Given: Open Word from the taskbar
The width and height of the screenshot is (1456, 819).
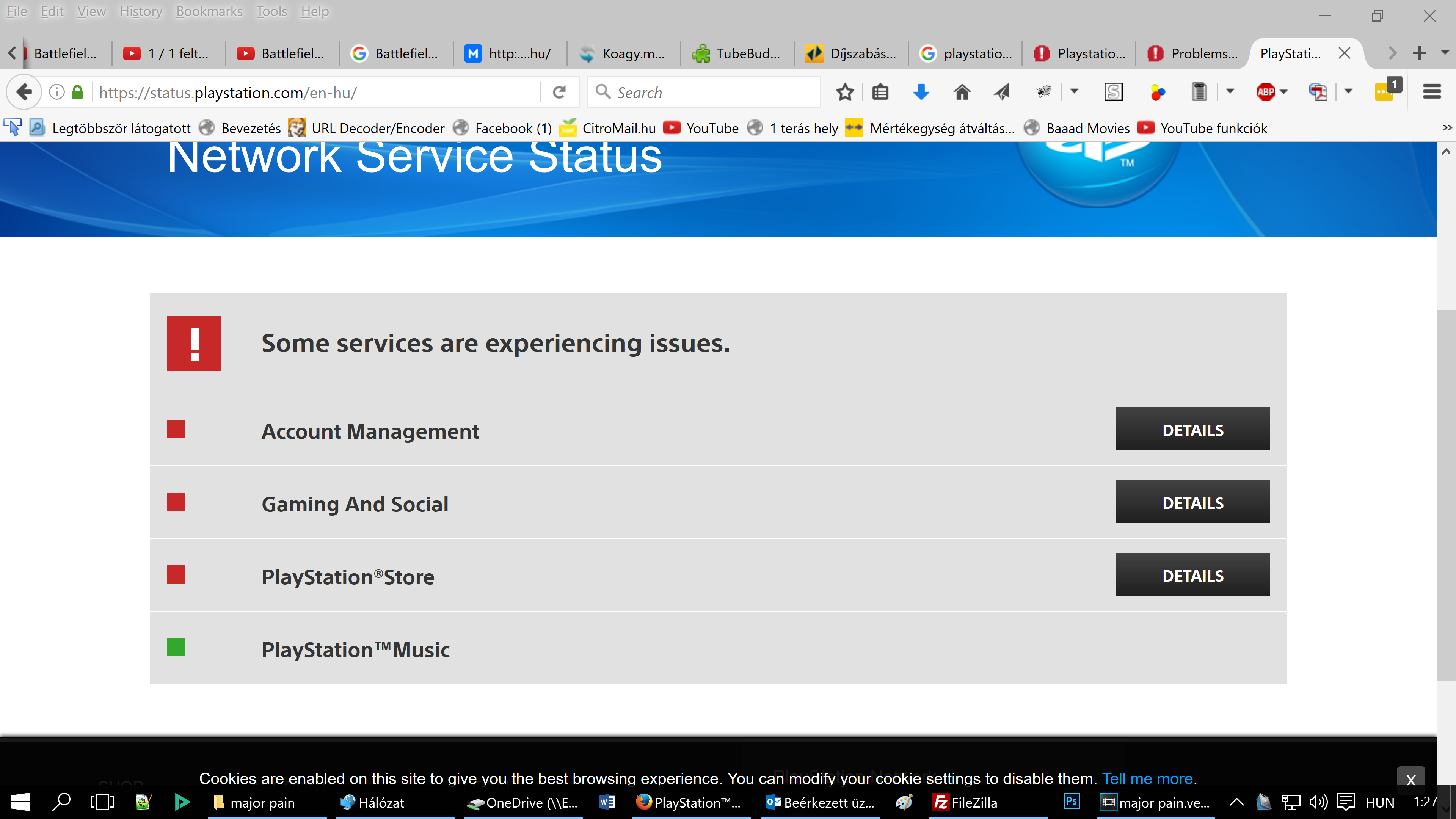Looking at the screenshot, I should point(607,802).
